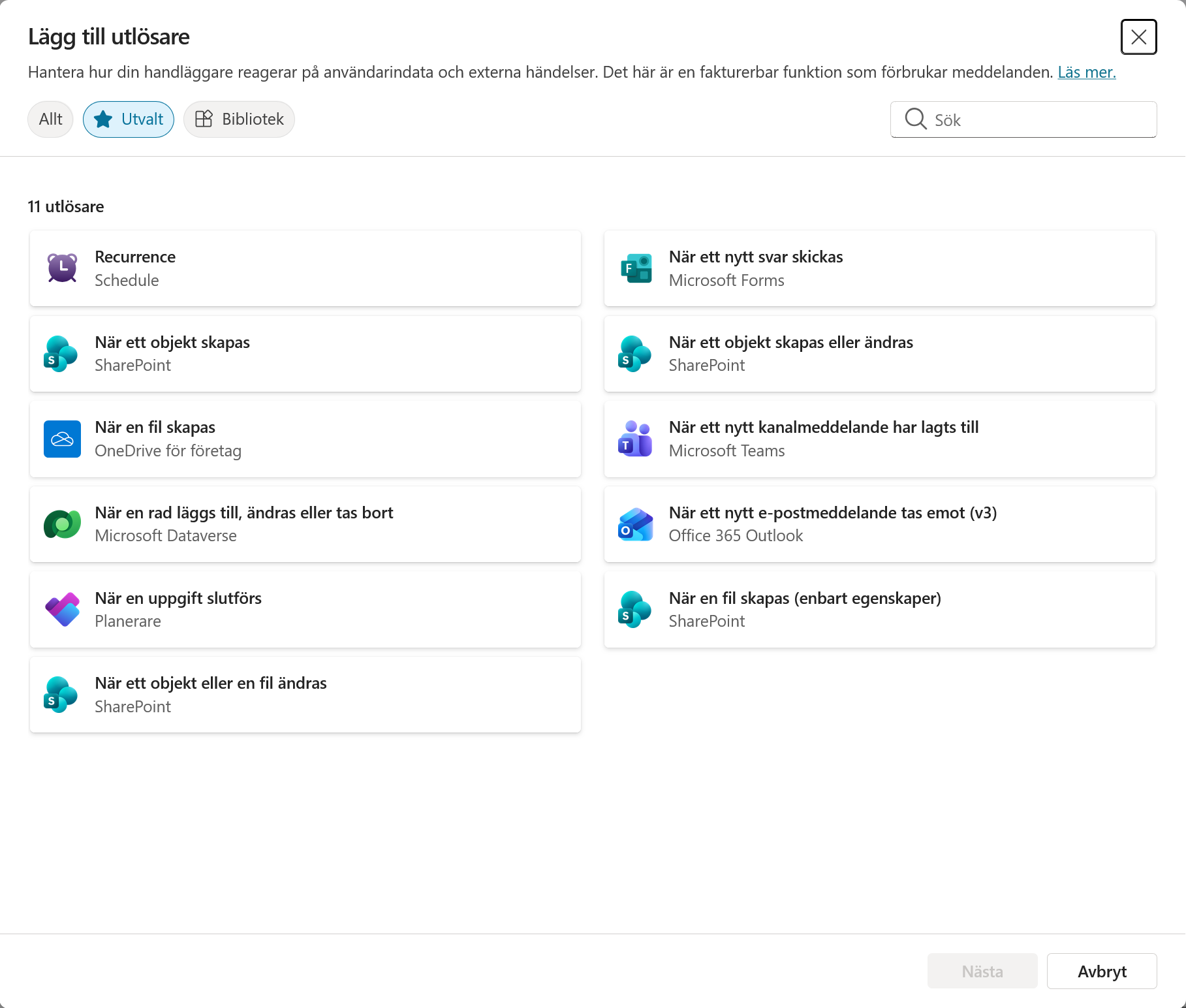Click SharePoint icon for 'objekt eller en fil ändras'
Viewport: 1186px width, 1008px height.
click(x=62, y=695)
